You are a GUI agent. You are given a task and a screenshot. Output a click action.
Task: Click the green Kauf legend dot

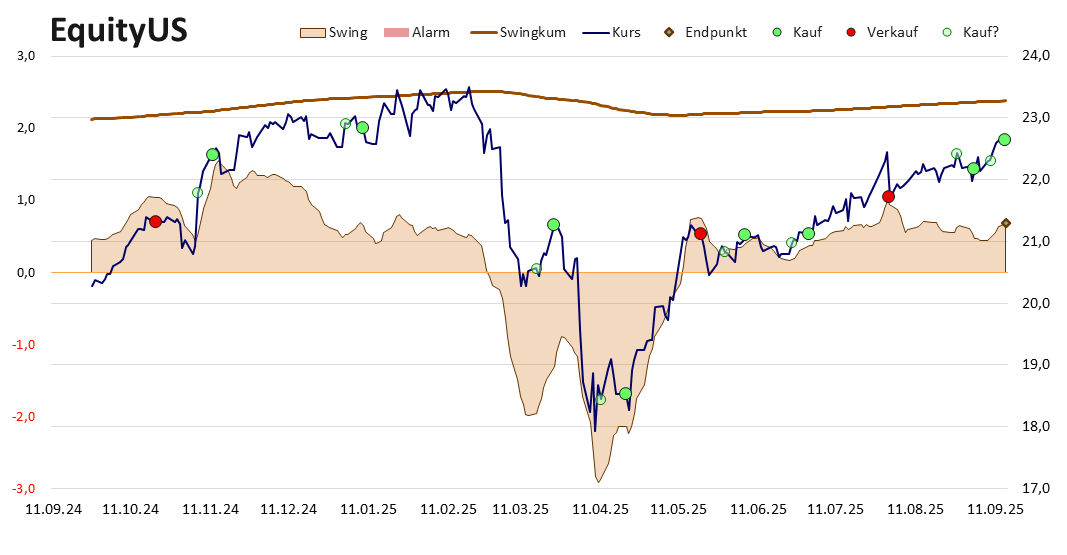coord(778,32)
